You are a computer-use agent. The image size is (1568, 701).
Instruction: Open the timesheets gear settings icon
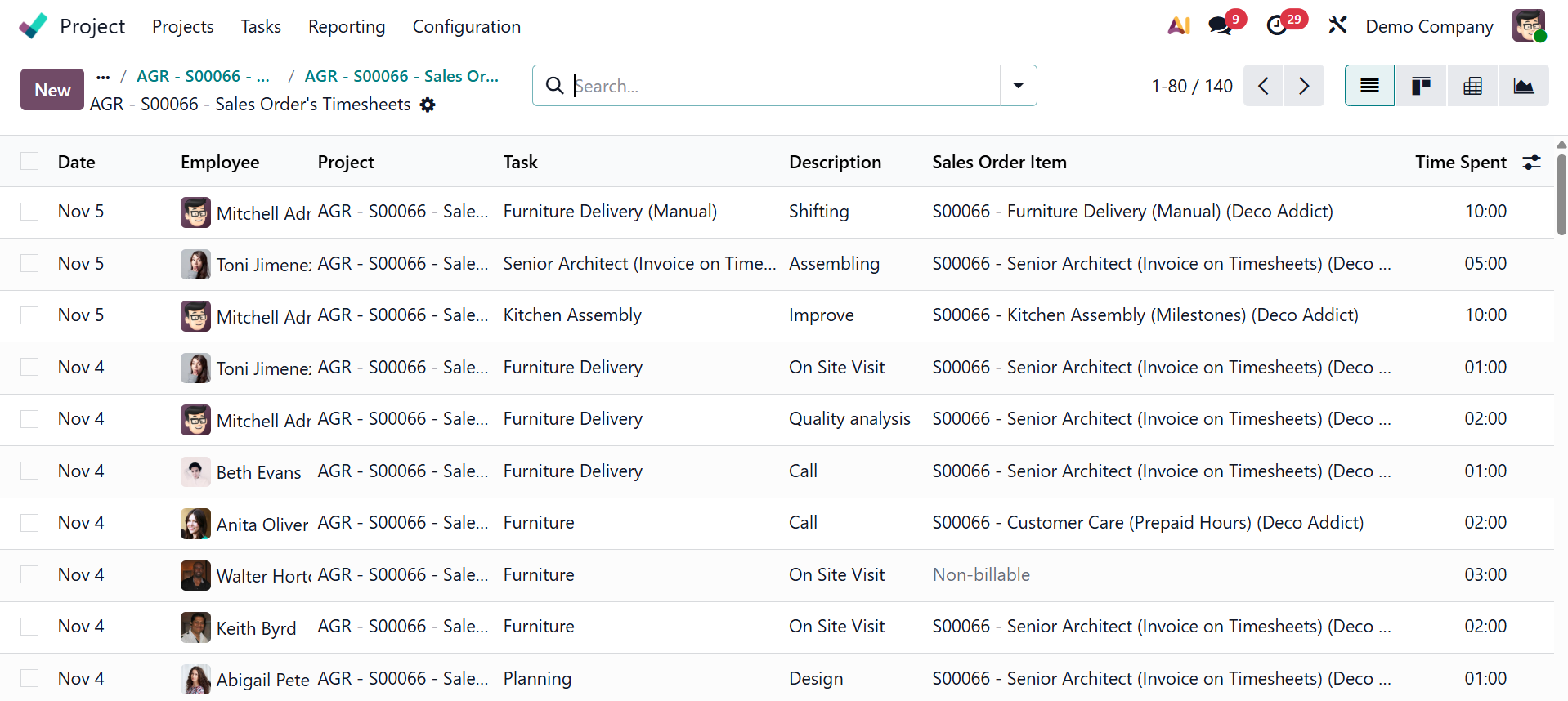pyautogui.click(x=428, y=105)
